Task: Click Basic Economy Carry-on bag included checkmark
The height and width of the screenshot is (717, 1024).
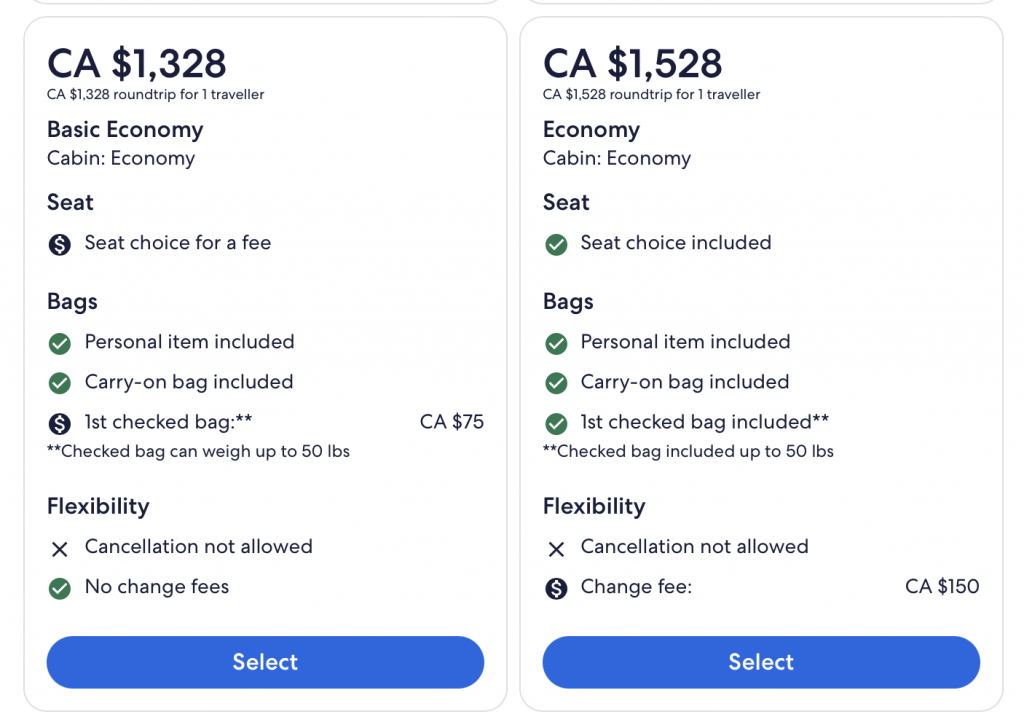Action: click(60, 383)
